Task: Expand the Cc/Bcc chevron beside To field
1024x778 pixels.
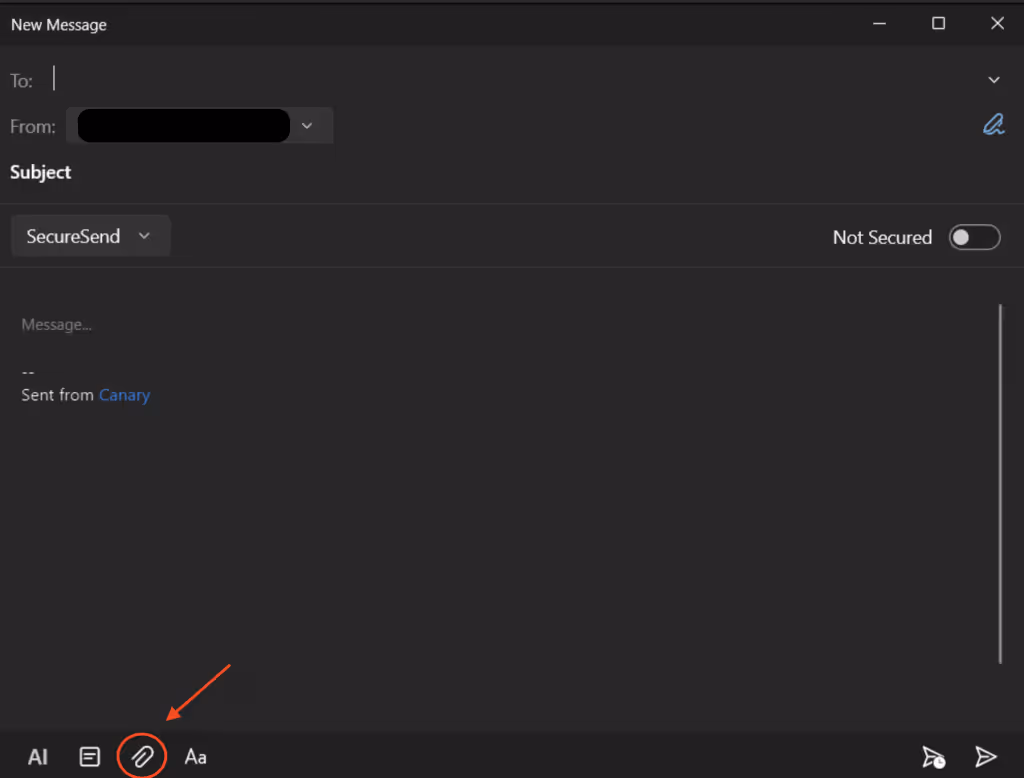Action: click(993, 80)
